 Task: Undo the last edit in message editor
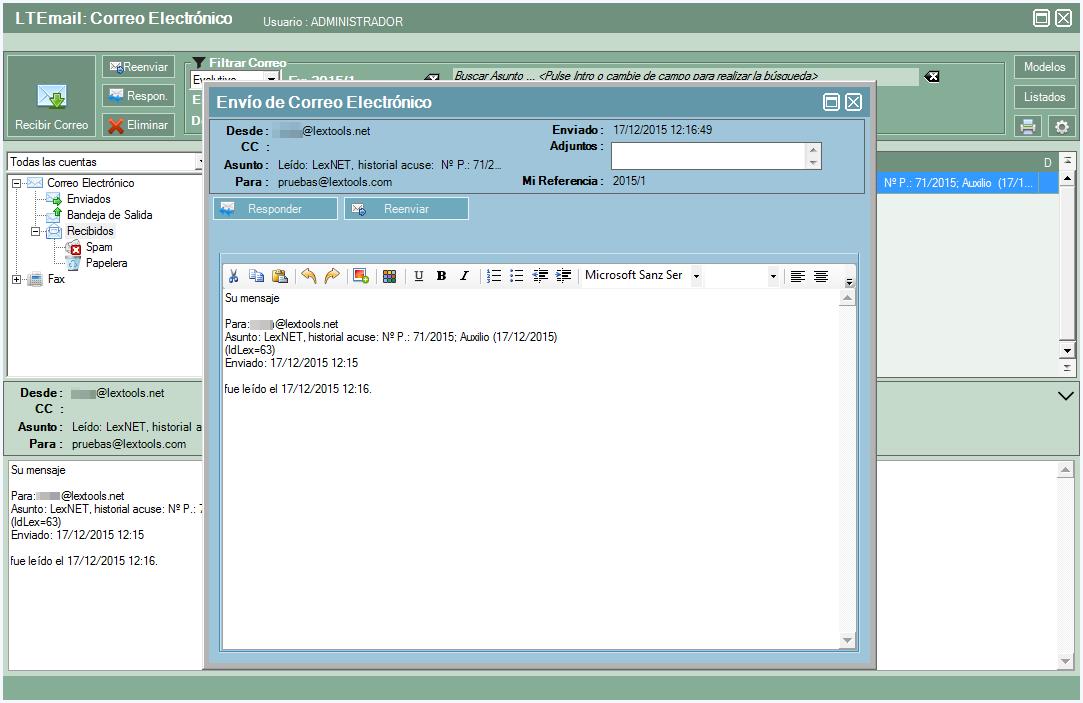[x=309, y=277]
